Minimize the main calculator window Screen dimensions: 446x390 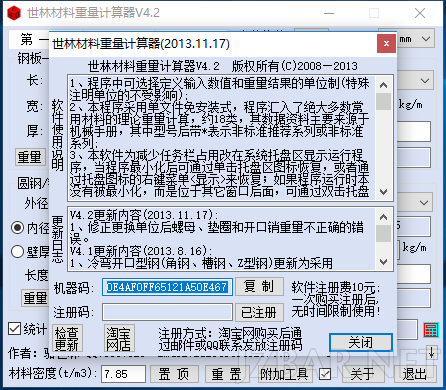pyautogui.click(x=329, y=13)
